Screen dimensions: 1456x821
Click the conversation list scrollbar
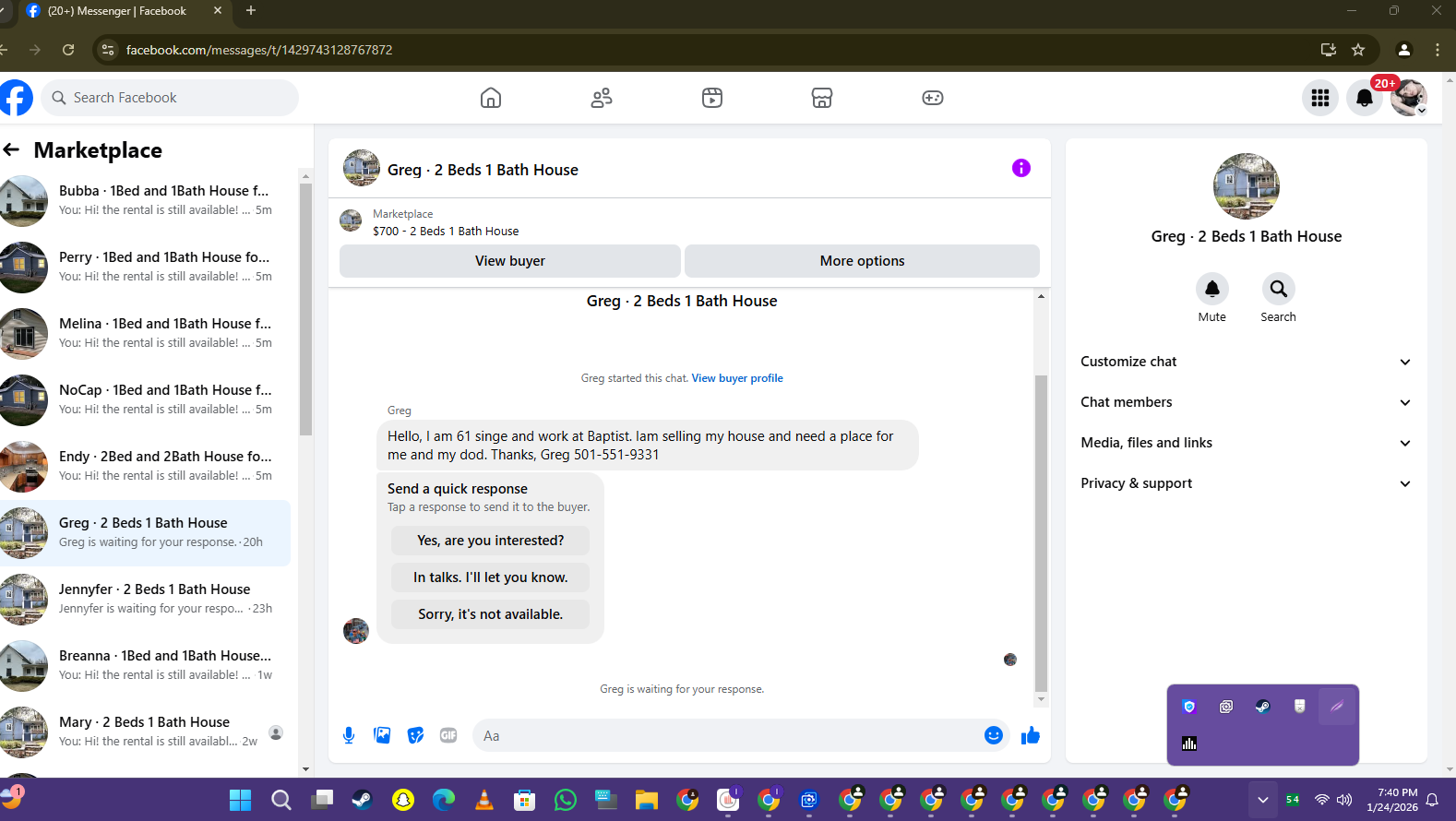point(305,308)
